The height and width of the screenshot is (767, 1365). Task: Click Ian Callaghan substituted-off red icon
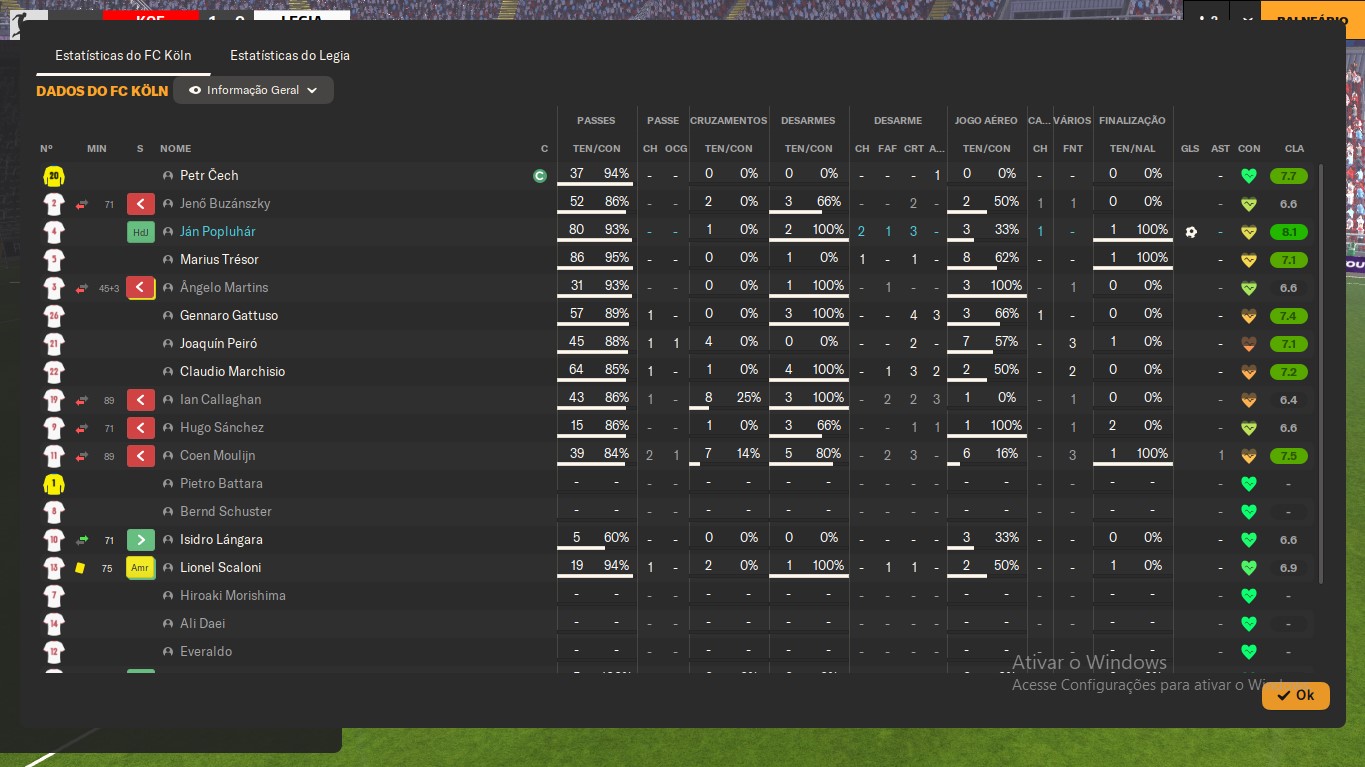point(141,400)
